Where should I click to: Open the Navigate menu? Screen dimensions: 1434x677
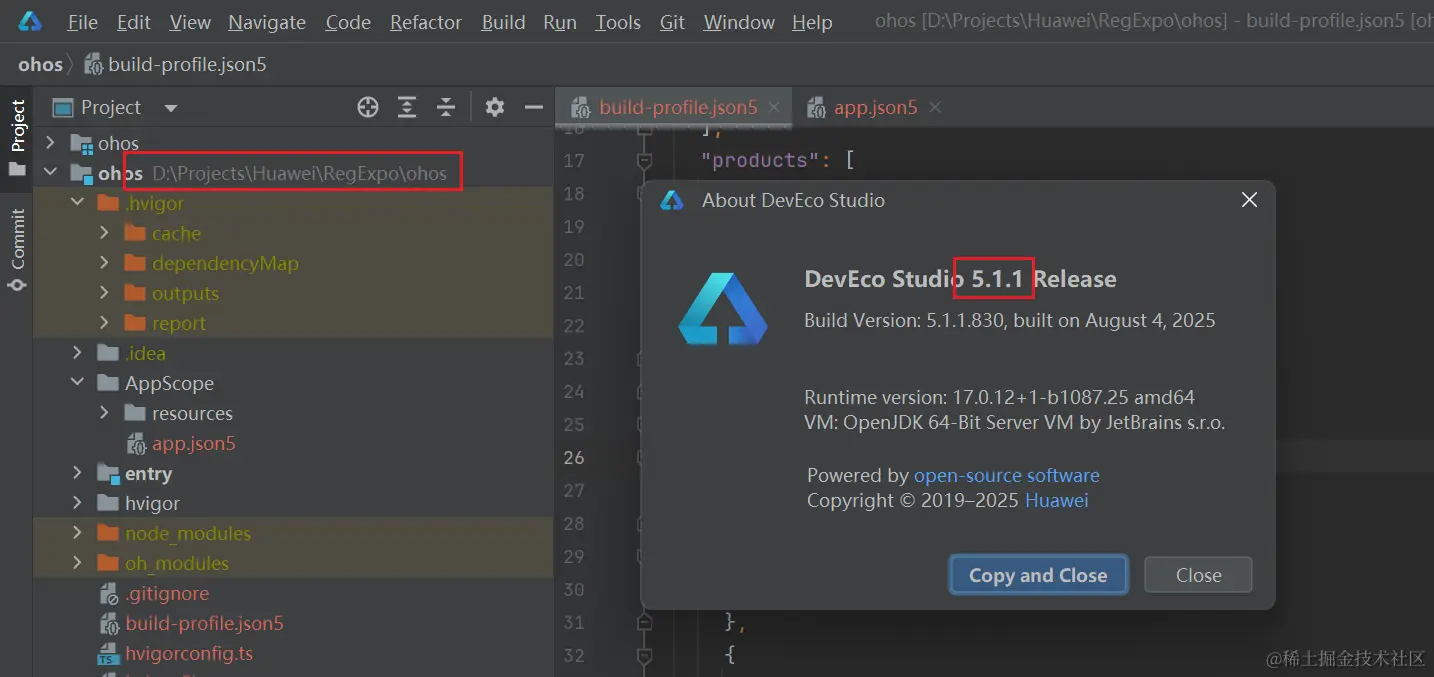[267, 22]
